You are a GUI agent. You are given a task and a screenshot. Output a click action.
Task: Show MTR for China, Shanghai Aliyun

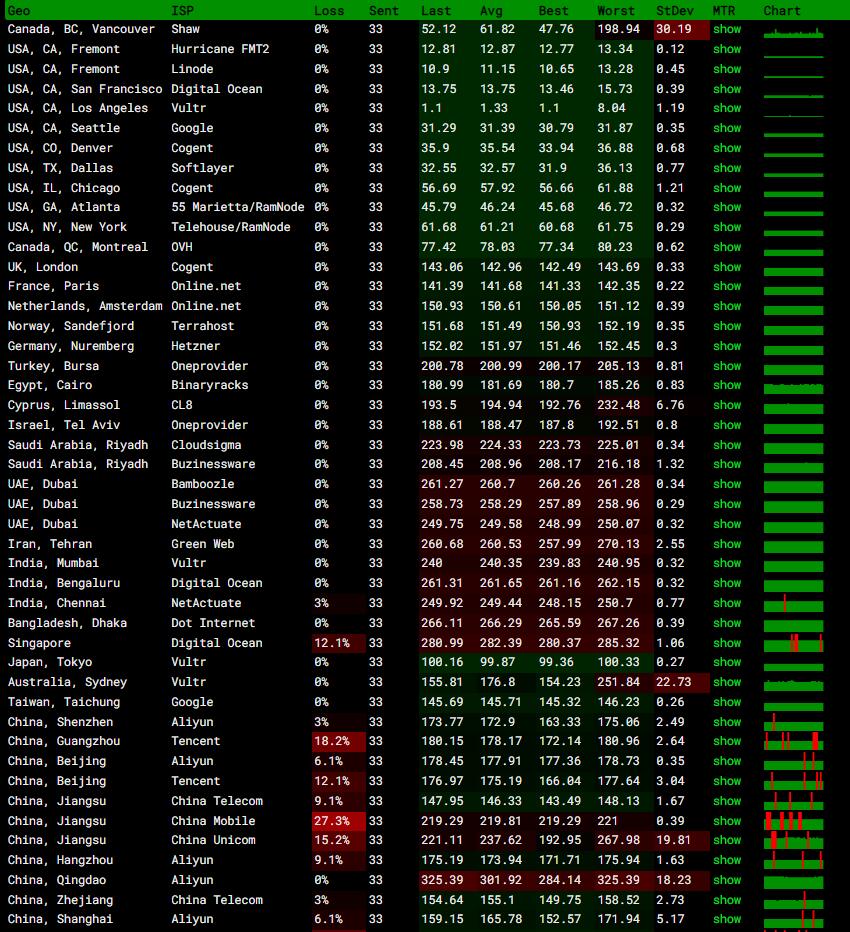(x=727, y=919)
